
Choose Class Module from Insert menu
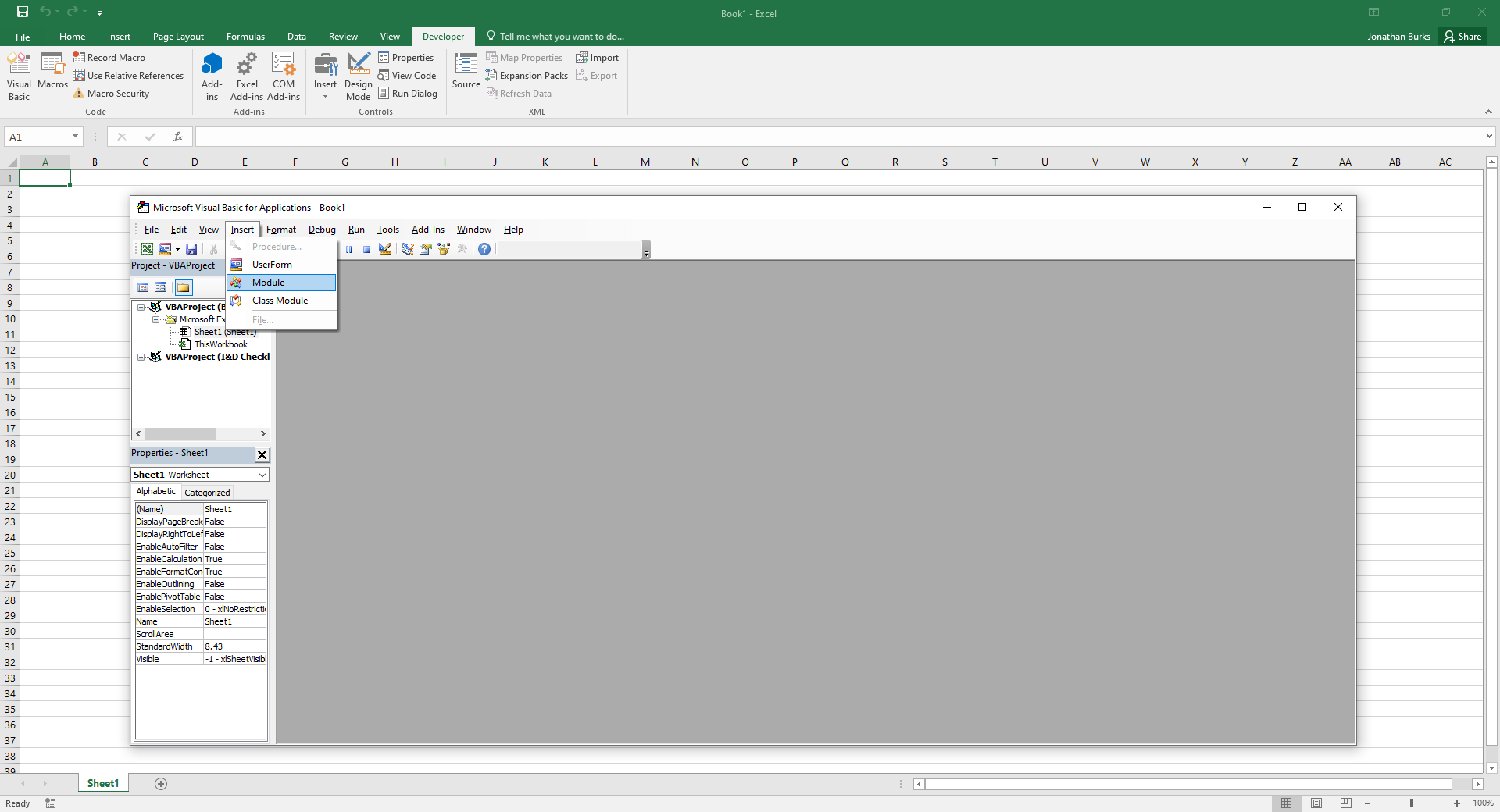[281, 301]
